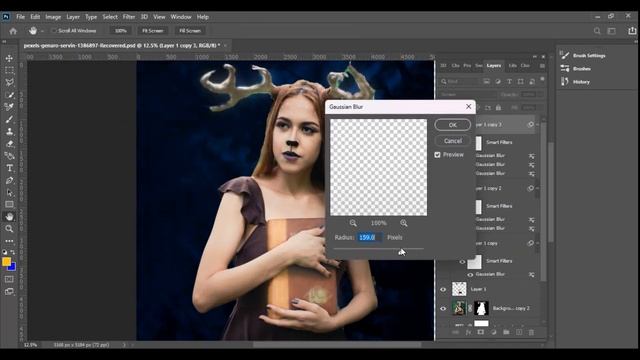Toggle the Preview checkbox in Gaussian Blur

(x=438, y=155)
